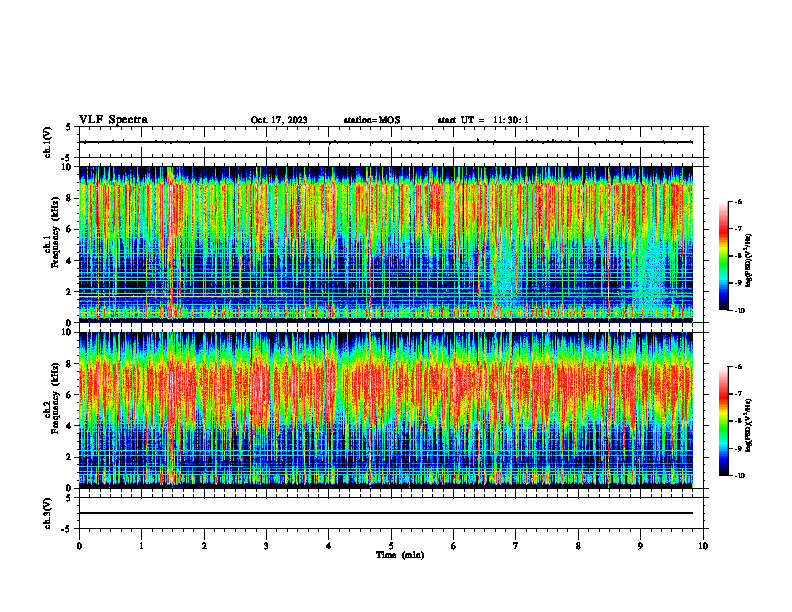The height and width of the screenshot is (612, 792).
Task: Click the "Time (min)" axis label
Action: pyautogui.click(x=400, y=555)
